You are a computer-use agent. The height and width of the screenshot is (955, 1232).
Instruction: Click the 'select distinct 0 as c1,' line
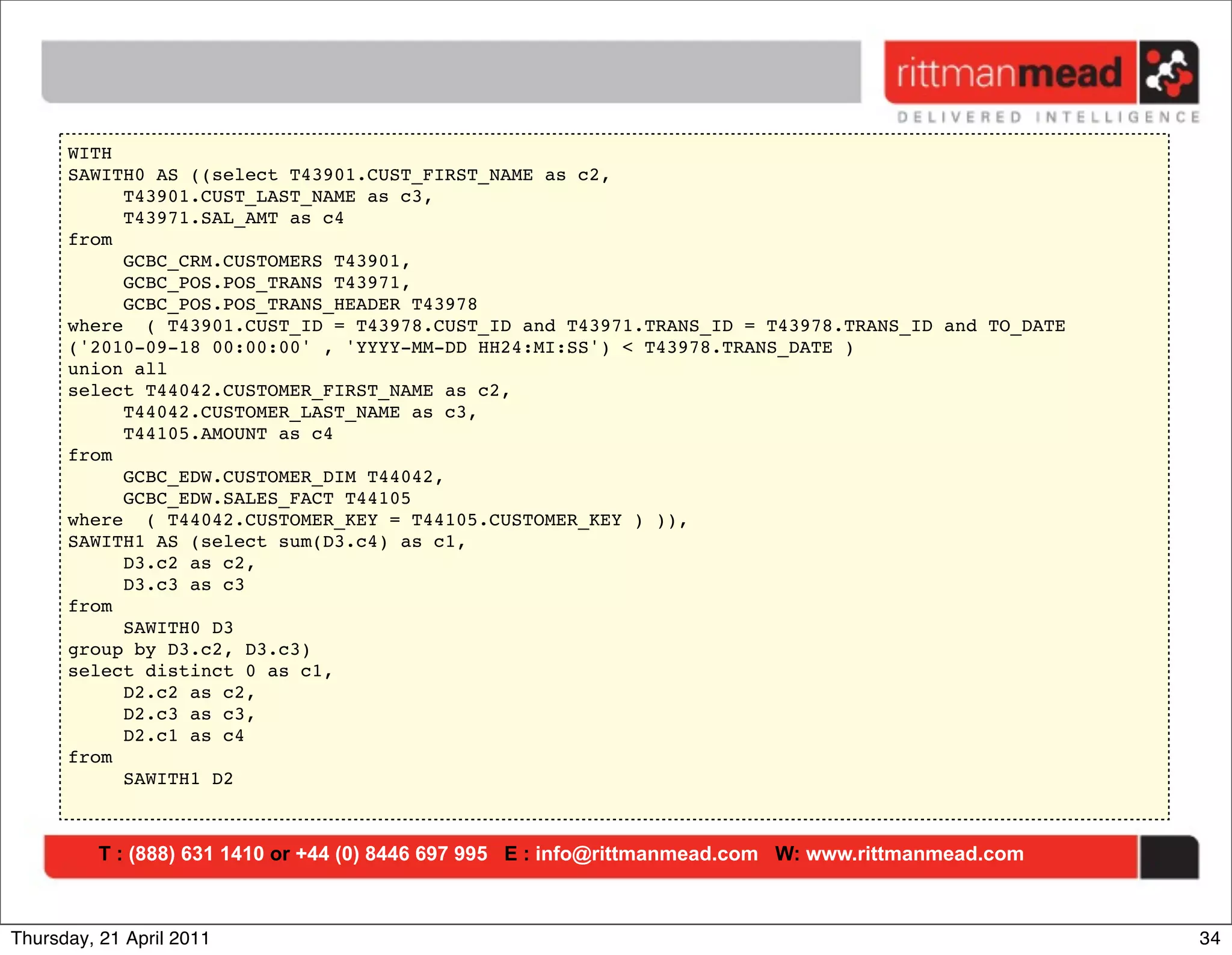pyautogui.click(x=200, y=671)
